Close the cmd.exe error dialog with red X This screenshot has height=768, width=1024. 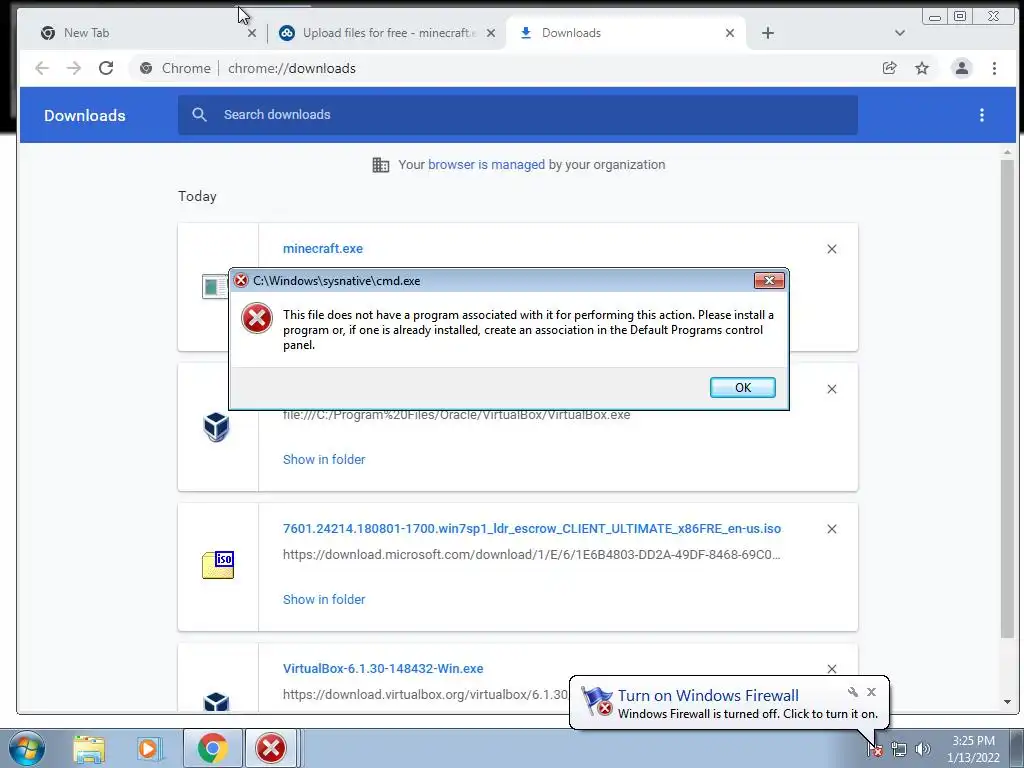click(769, 280)
